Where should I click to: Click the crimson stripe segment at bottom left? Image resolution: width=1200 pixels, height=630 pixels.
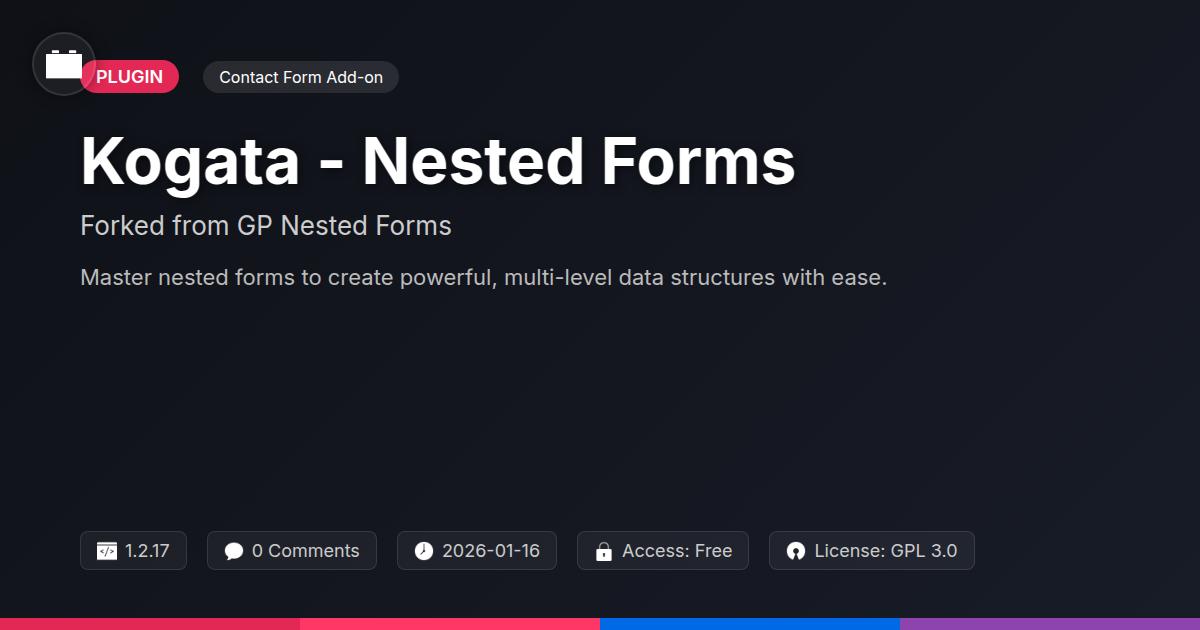(150, 623)
